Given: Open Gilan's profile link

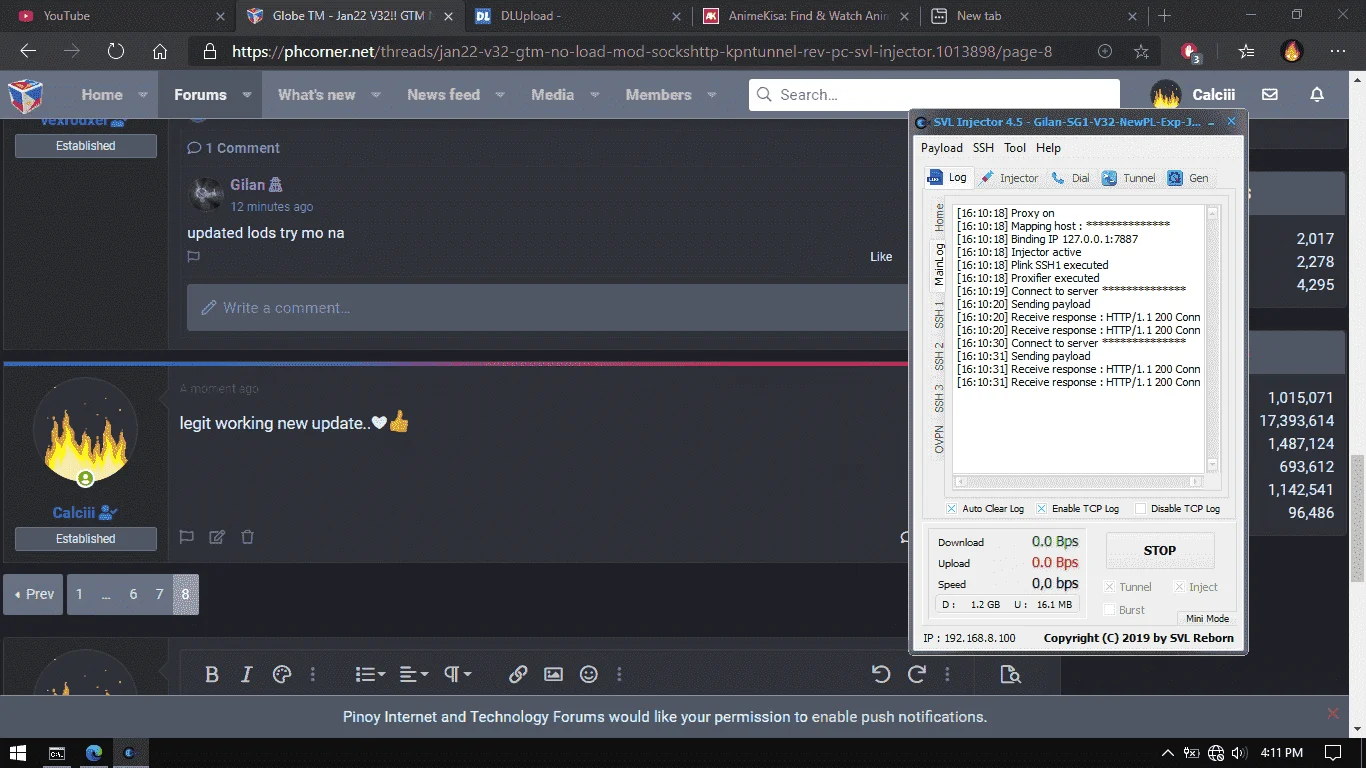Looking at the screenshot, I should coord(247,184).
